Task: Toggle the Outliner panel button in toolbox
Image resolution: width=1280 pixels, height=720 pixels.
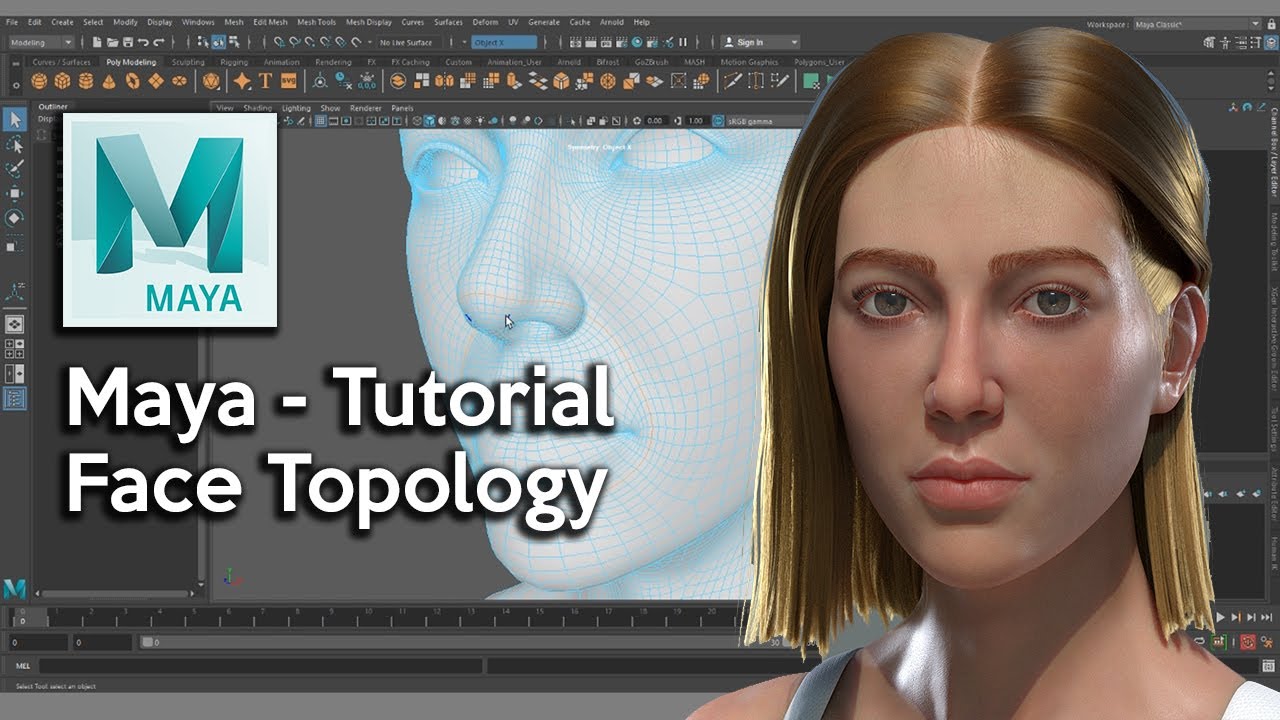Action: coord(15,397)
